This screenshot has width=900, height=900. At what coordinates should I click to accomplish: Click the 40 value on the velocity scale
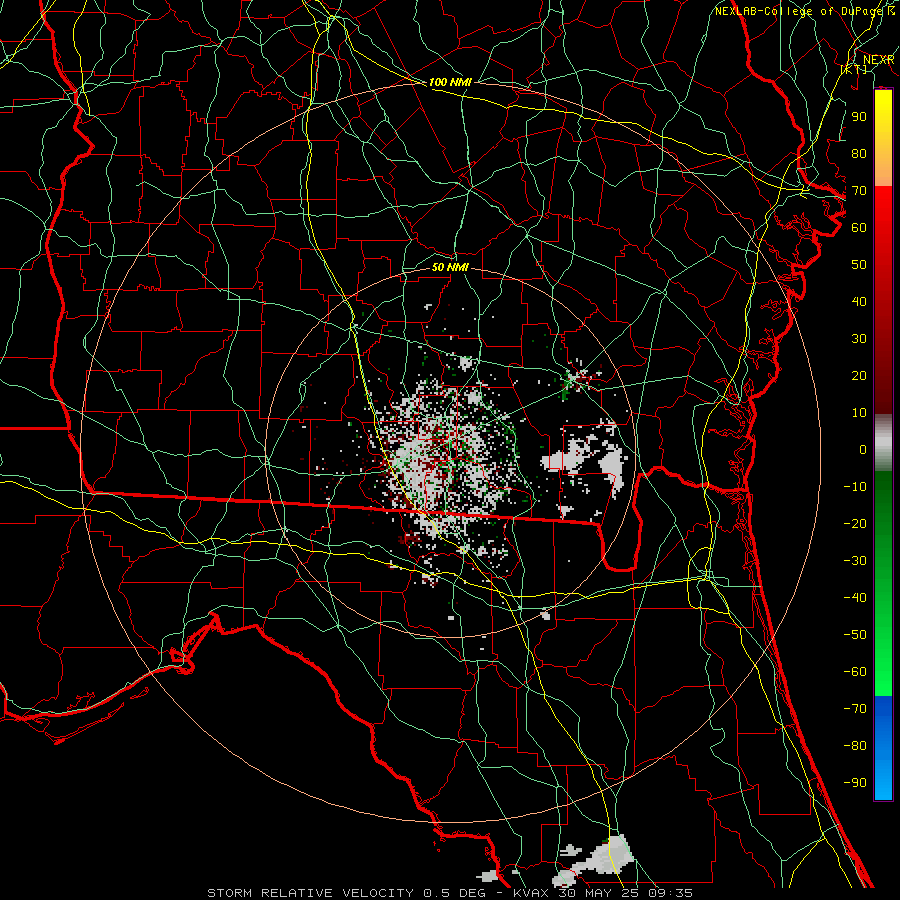tap(859, 302)
